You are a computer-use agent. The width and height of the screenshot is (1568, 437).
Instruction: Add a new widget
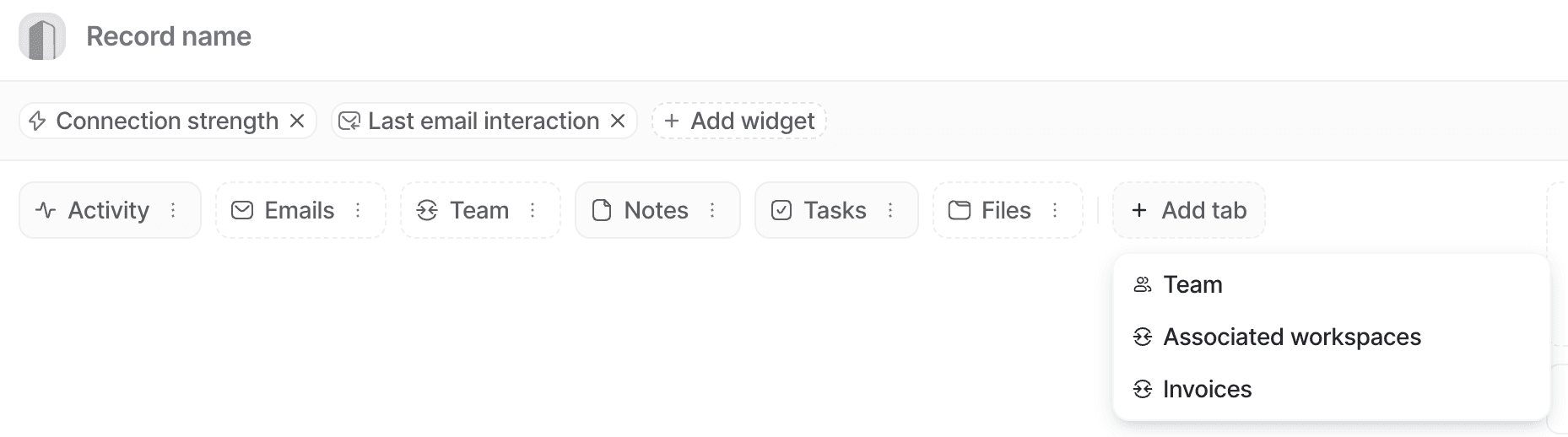coord(739,121)
